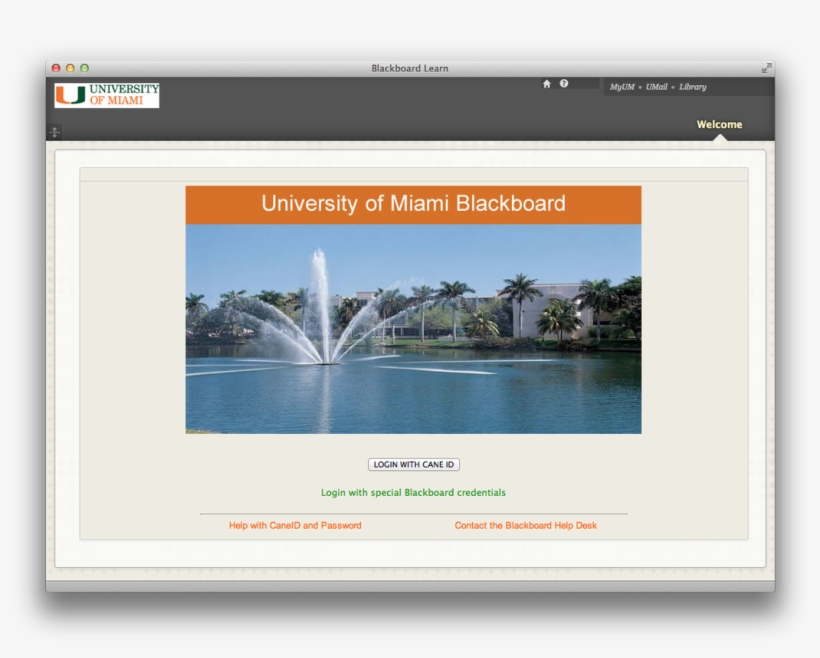Open the Library link
Image resolution: width=820 pixels, height=658 pixels.
(692, 87)
